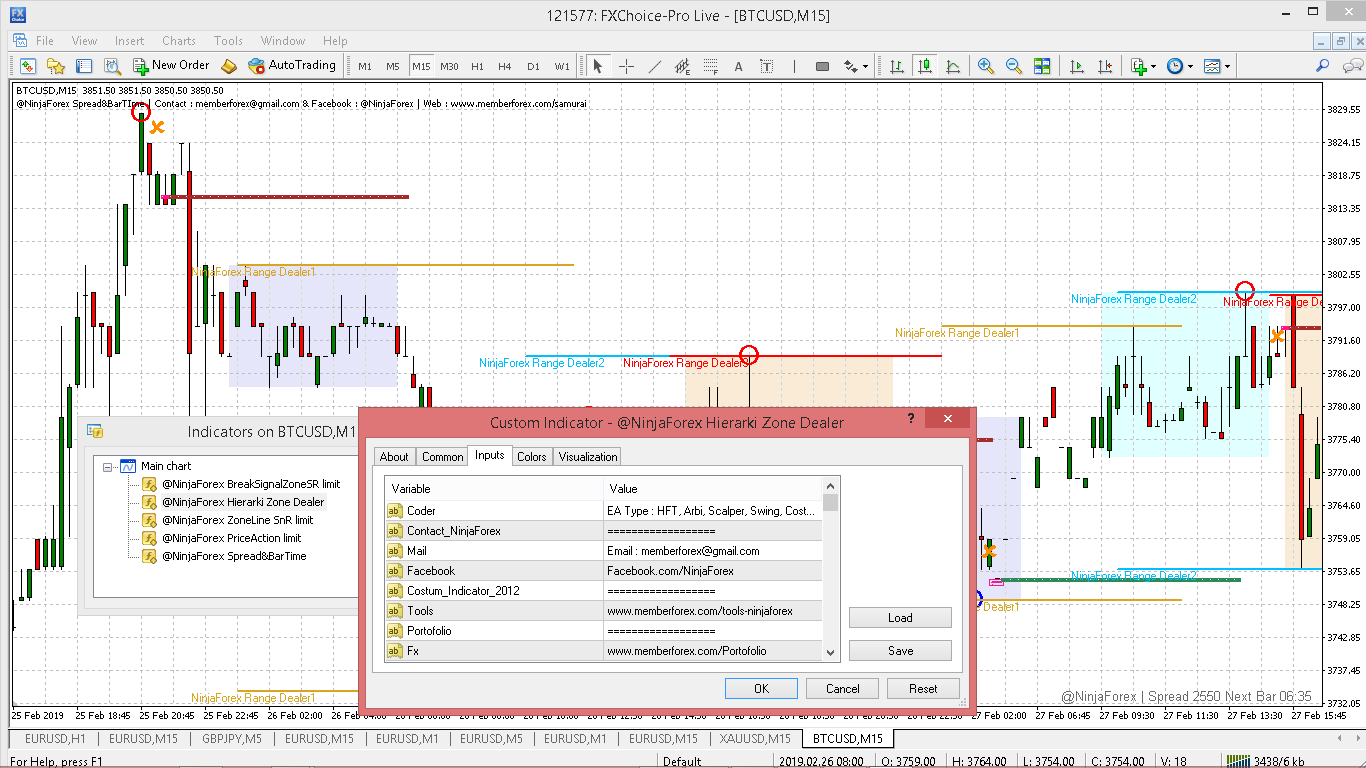This screenshot has width=1366, height=768.
Task: Click the New Order toolbar button
Action: pos(171,66)
